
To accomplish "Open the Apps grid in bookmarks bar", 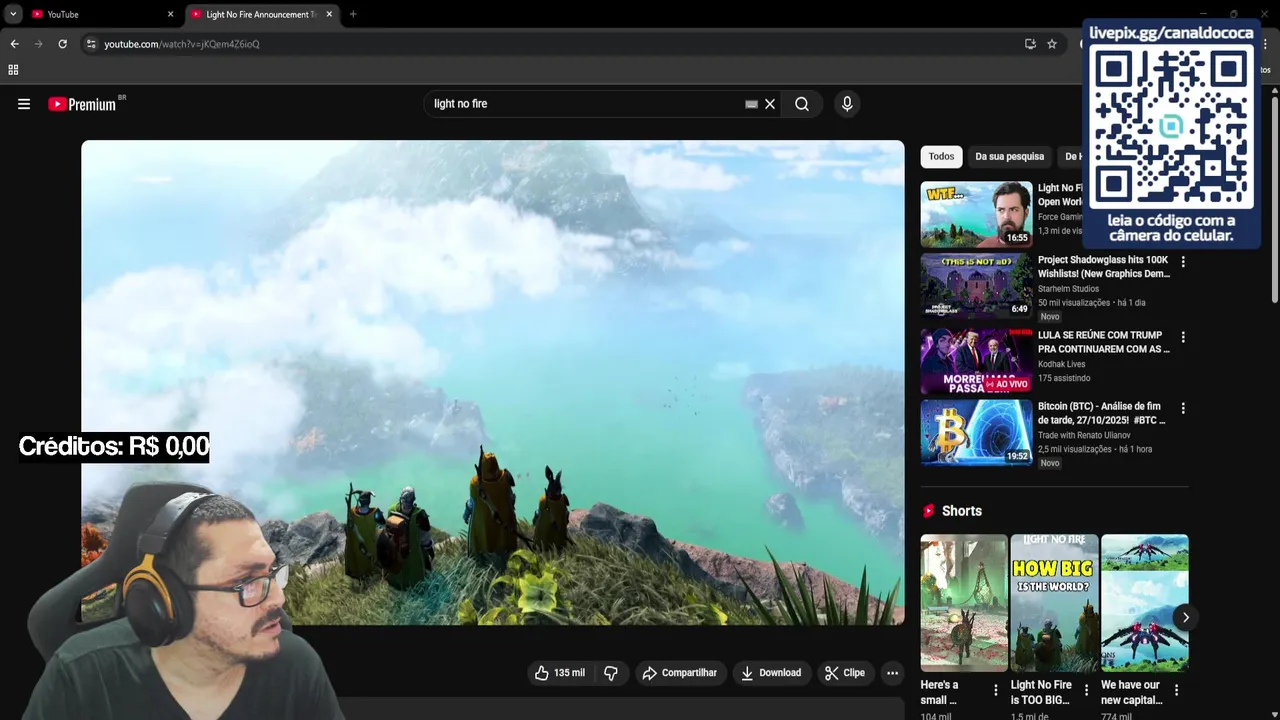I will tap(13, 70).
